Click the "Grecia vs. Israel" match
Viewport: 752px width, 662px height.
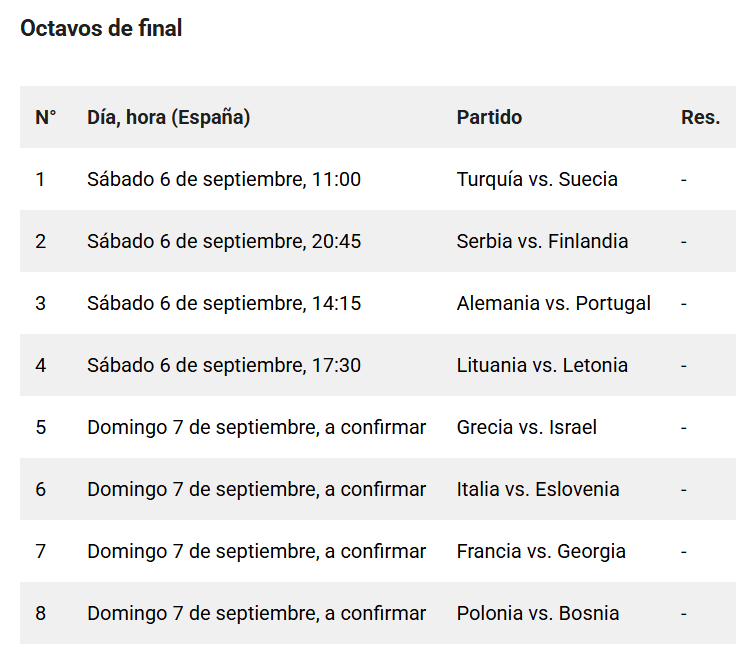point(526,428)
